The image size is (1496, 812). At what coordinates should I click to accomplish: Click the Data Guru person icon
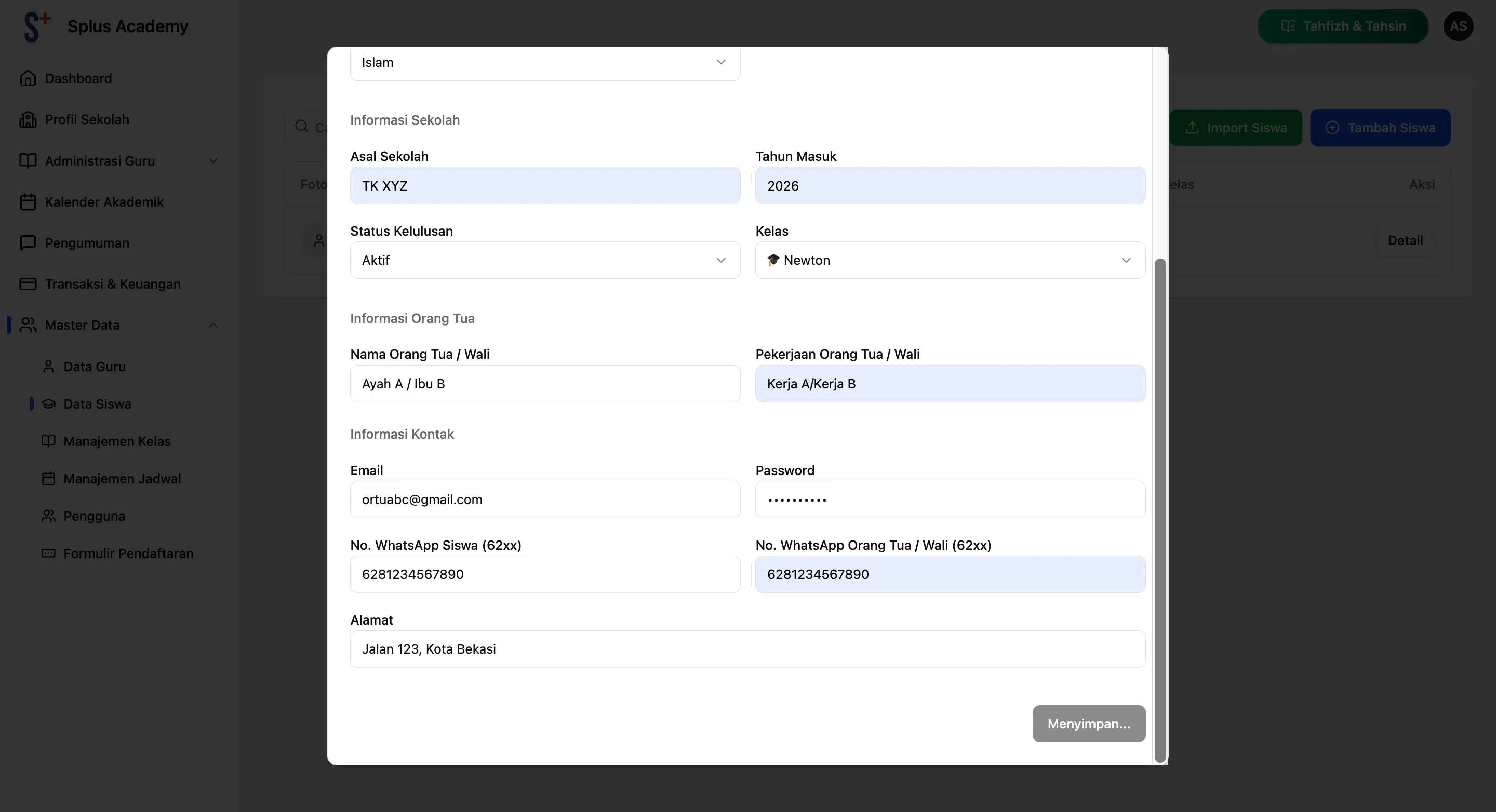click(x=49, y=366)
